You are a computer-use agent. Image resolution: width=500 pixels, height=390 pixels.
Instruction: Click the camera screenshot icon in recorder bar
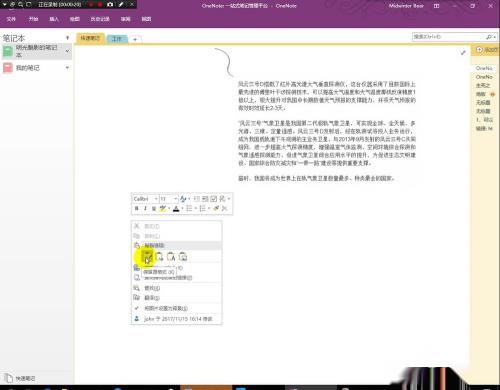110,4
